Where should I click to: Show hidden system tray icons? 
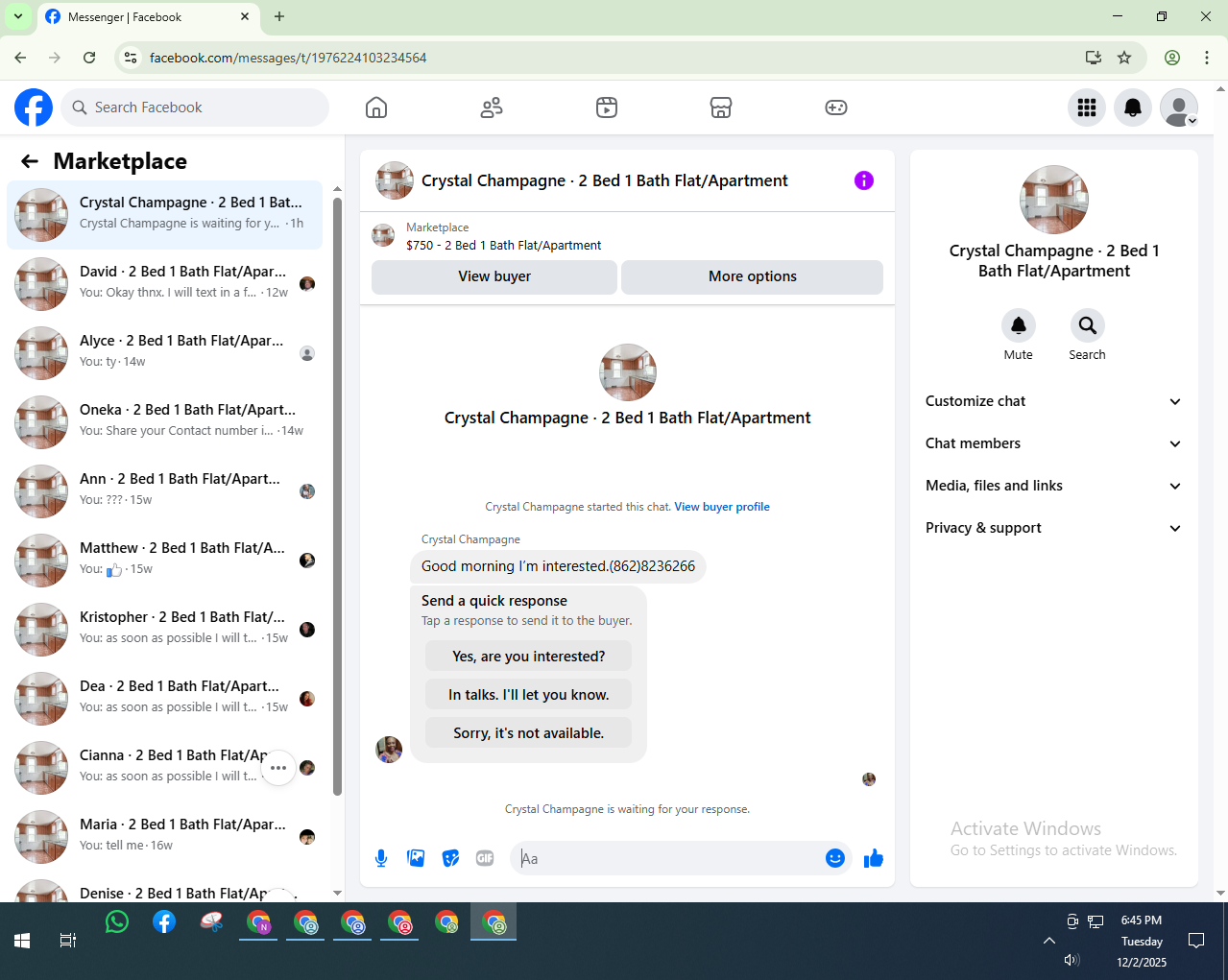1049,941
